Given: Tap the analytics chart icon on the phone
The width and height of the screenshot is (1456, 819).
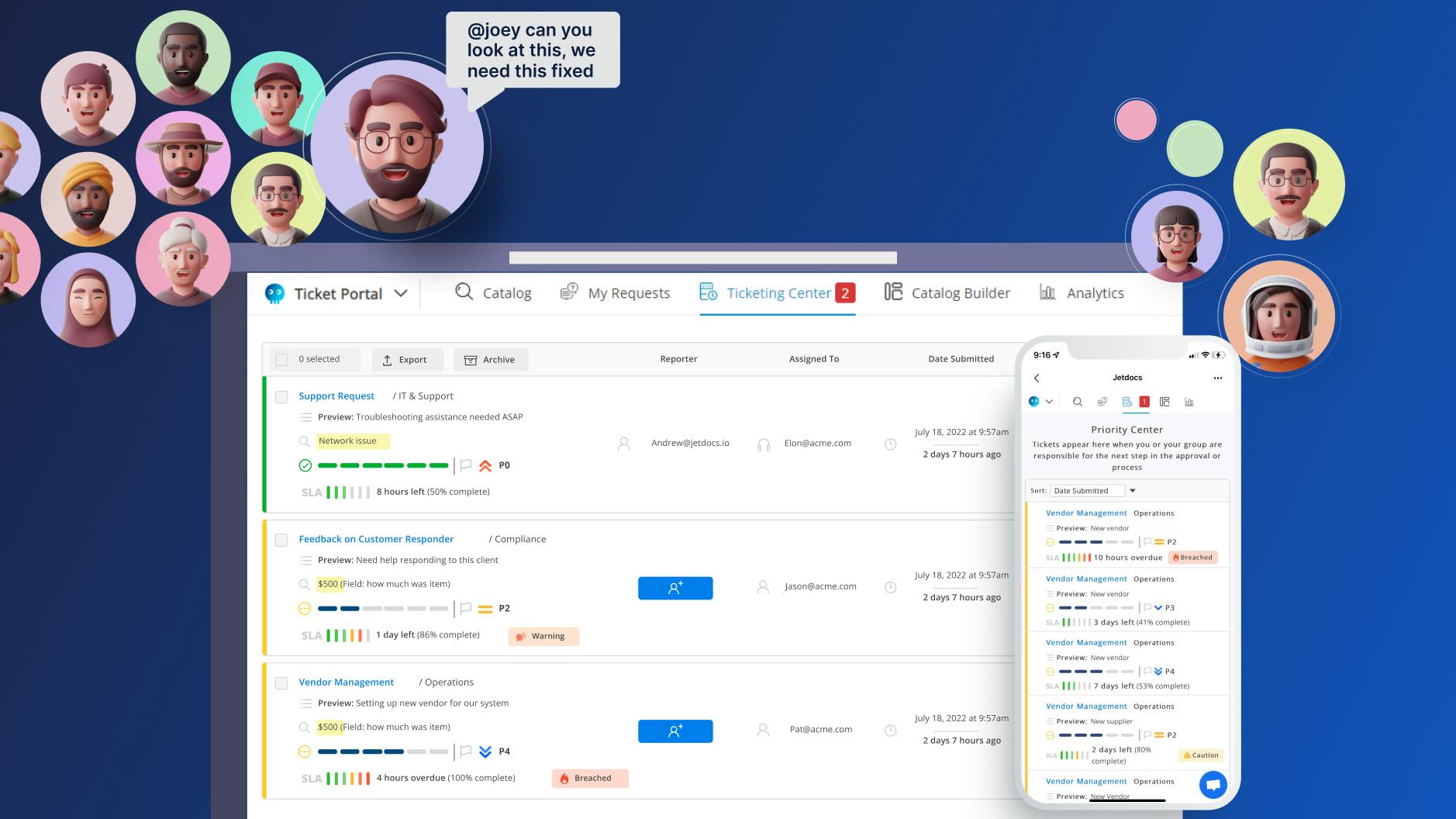Looking at the screenshot, I should click(1189, 402).
